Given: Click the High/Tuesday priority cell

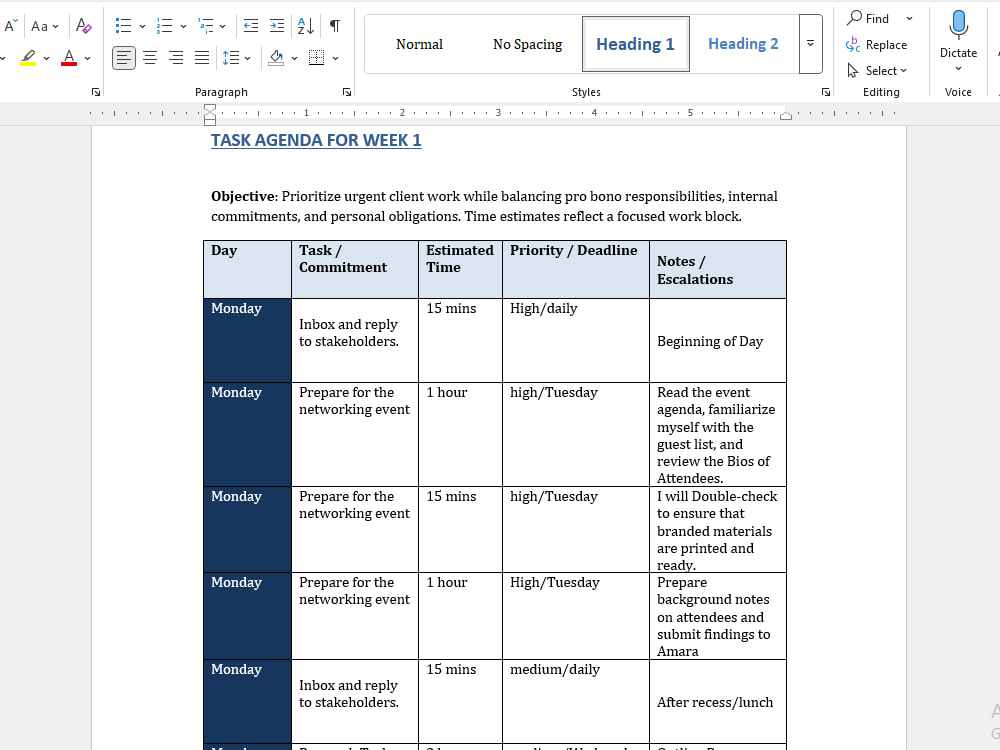Looking at the screenshot, I should tap(575, 616).
